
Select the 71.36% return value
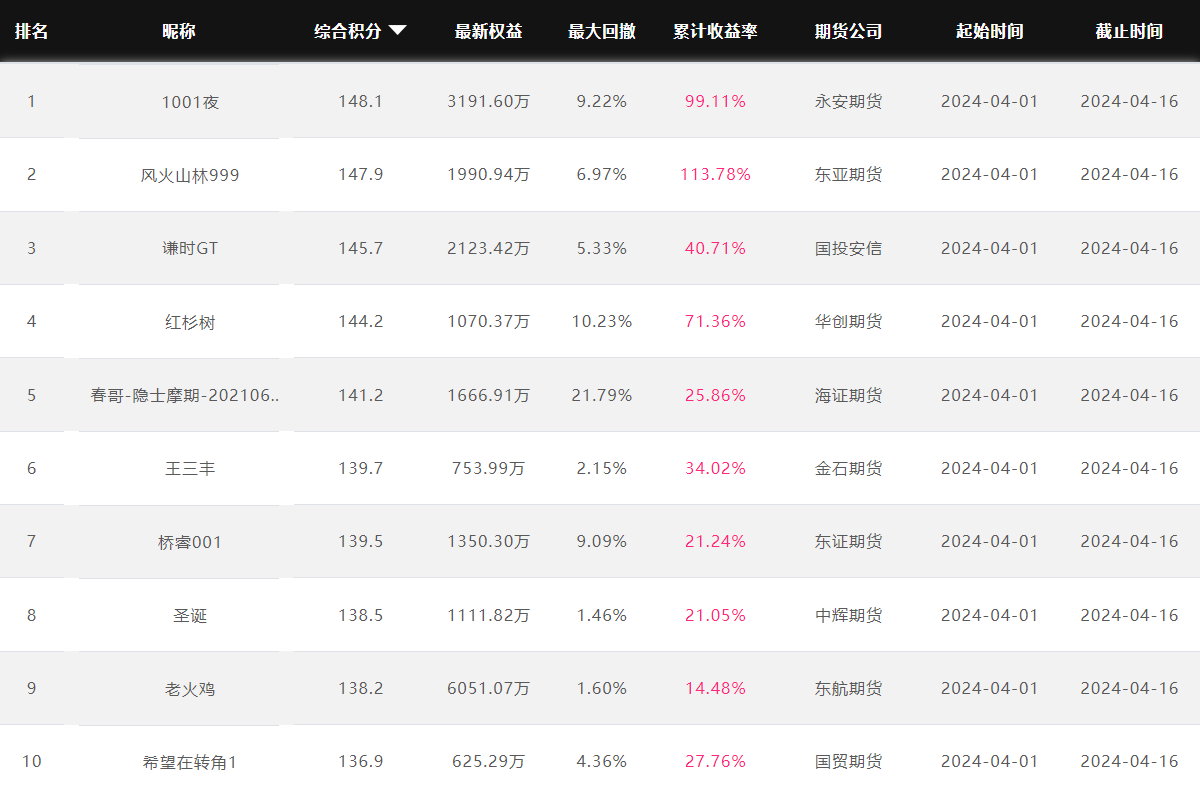(715, 321)
